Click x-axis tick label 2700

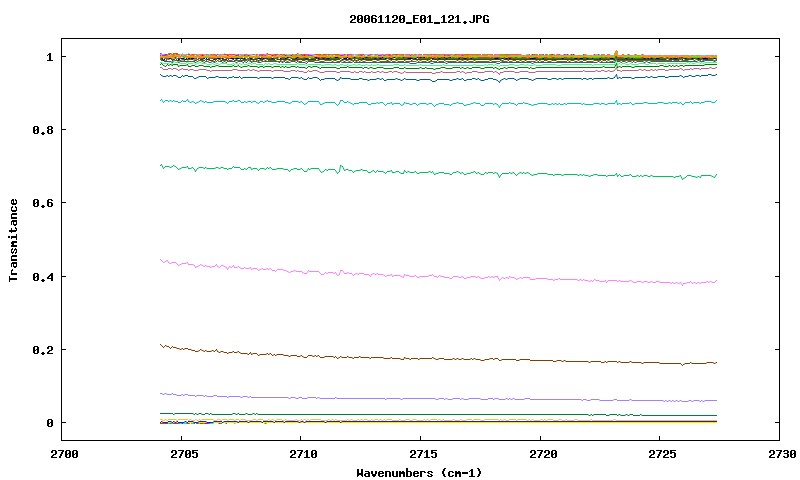[x=64, y=454]
